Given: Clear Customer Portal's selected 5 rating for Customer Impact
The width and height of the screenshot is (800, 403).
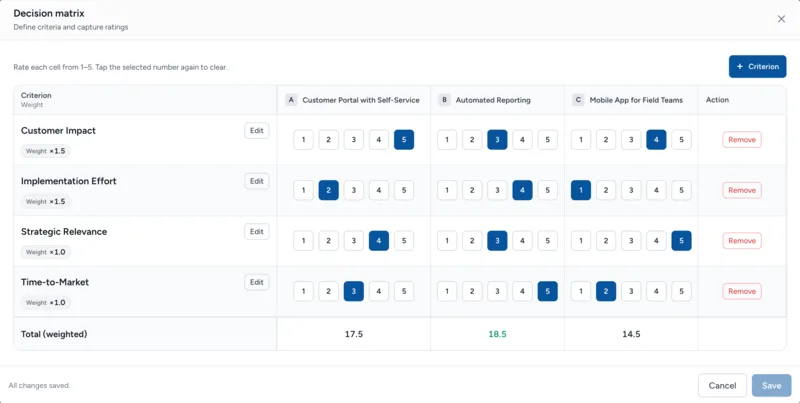Looking at the screenshot, I should (x=403, y=140).
